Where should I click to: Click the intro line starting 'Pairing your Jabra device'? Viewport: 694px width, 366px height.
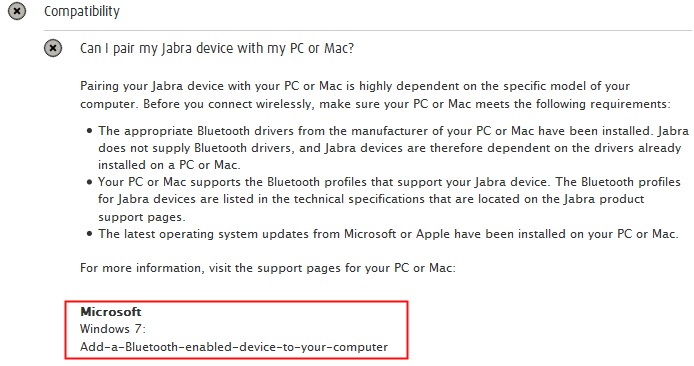coord(355,86)
